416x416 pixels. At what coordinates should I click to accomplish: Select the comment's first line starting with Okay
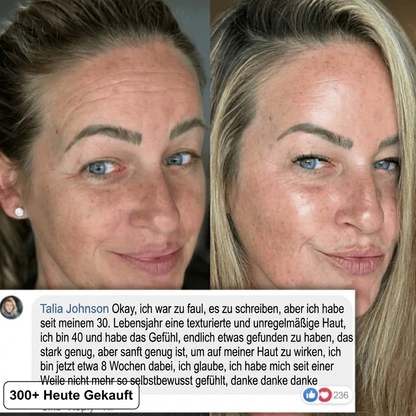tap(228, 309)
